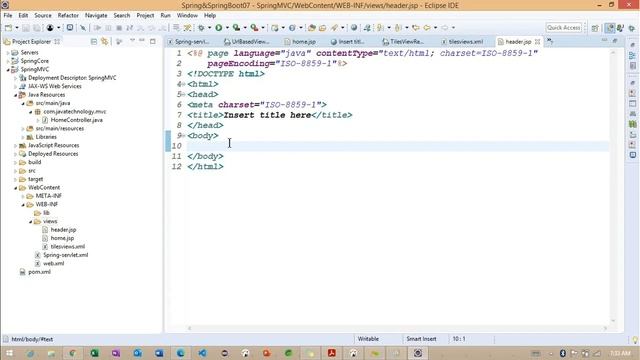
Task: Collapse the SpringMVC project node
Action: [x=8, y=69]
